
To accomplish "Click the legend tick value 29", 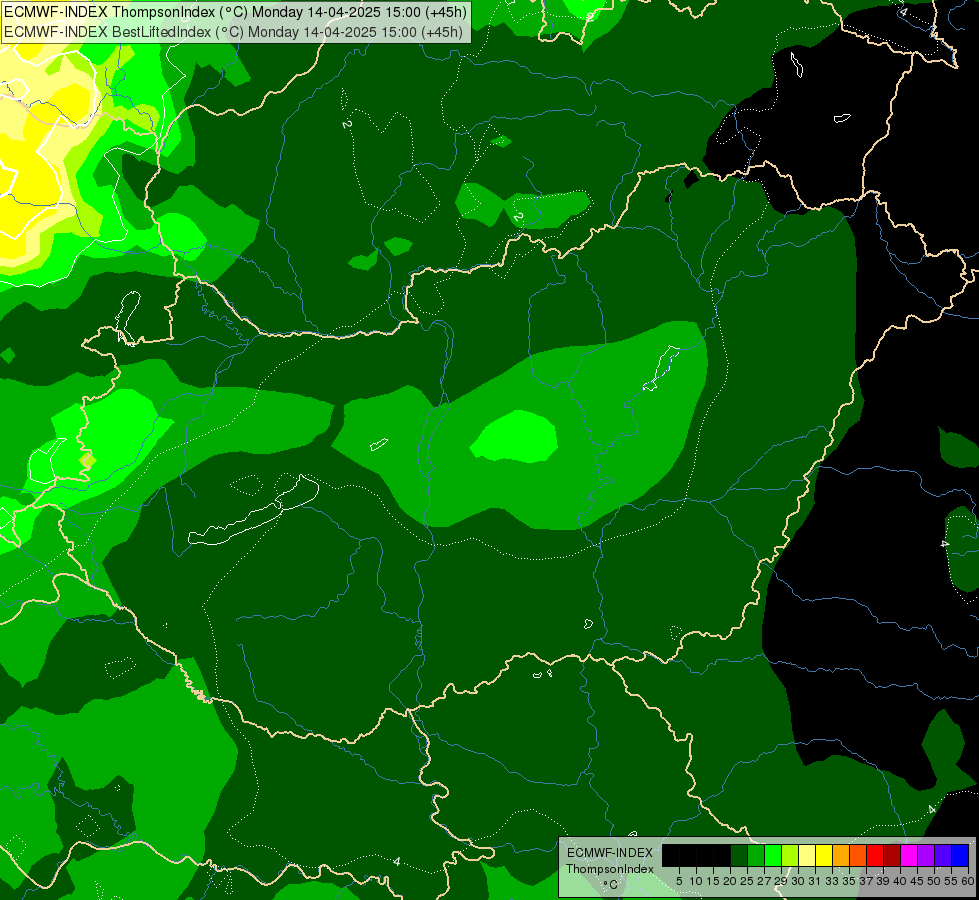I will tap(781, 881).
